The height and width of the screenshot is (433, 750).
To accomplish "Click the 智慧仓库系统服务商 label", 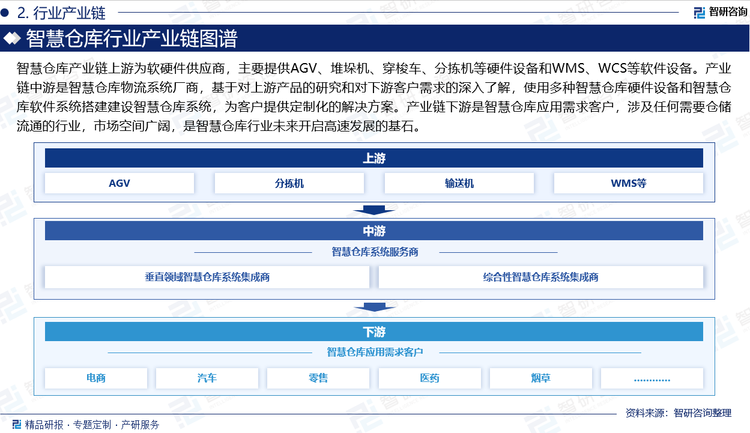I will [x=375, y=252].
